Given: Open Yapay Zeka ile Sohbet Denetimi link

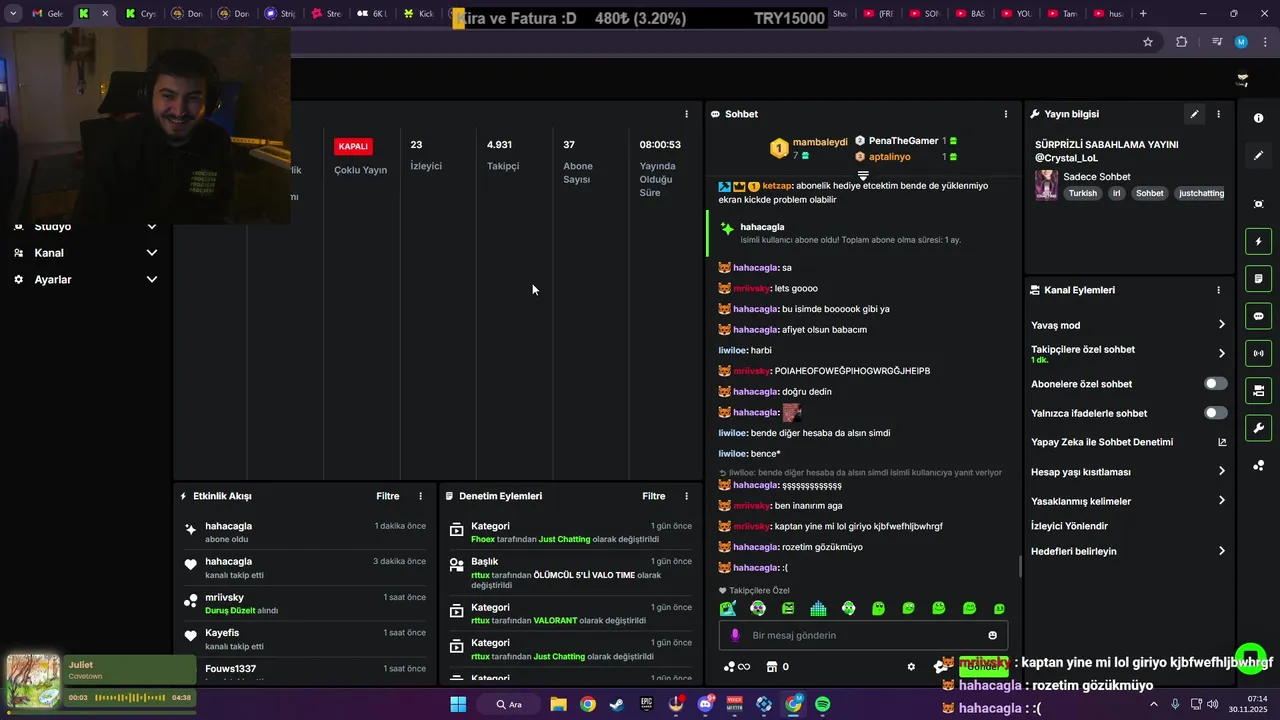Looking at the screenshot, I should click(x=1128, y=442).
